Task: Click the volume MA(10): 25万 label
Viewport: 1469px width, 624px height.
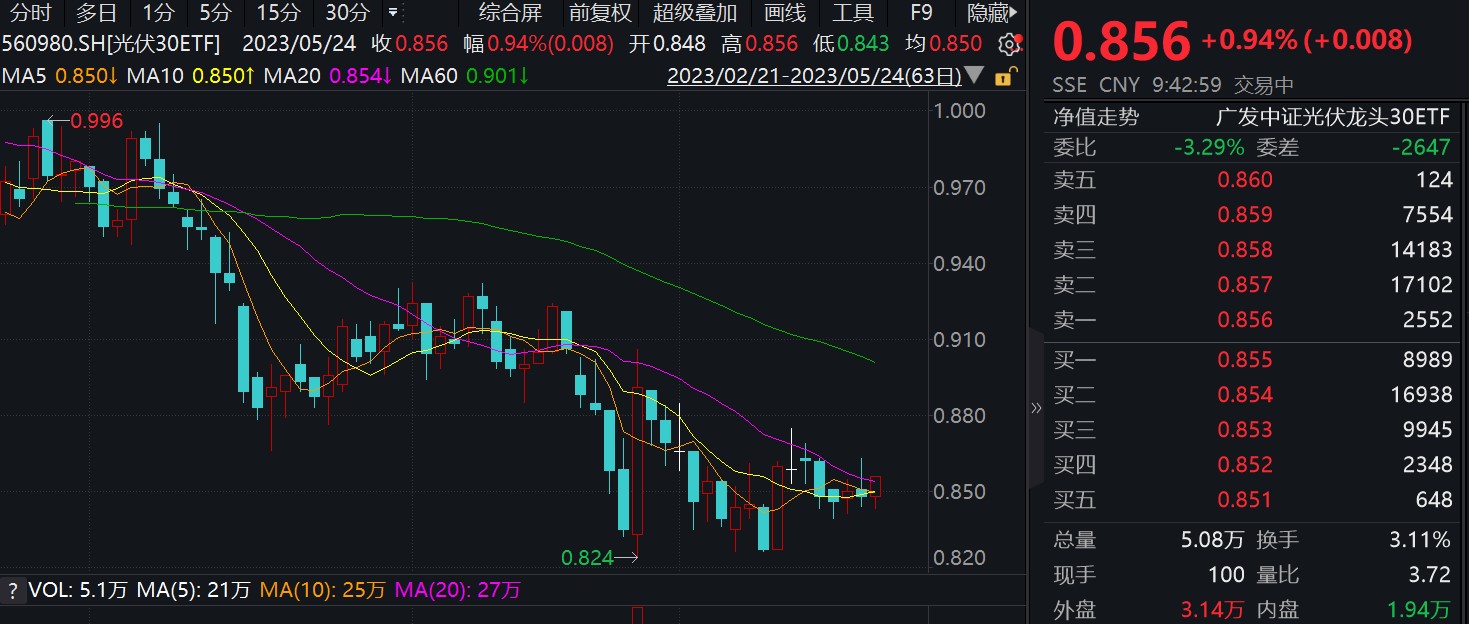Action: [x=322, y=590]
